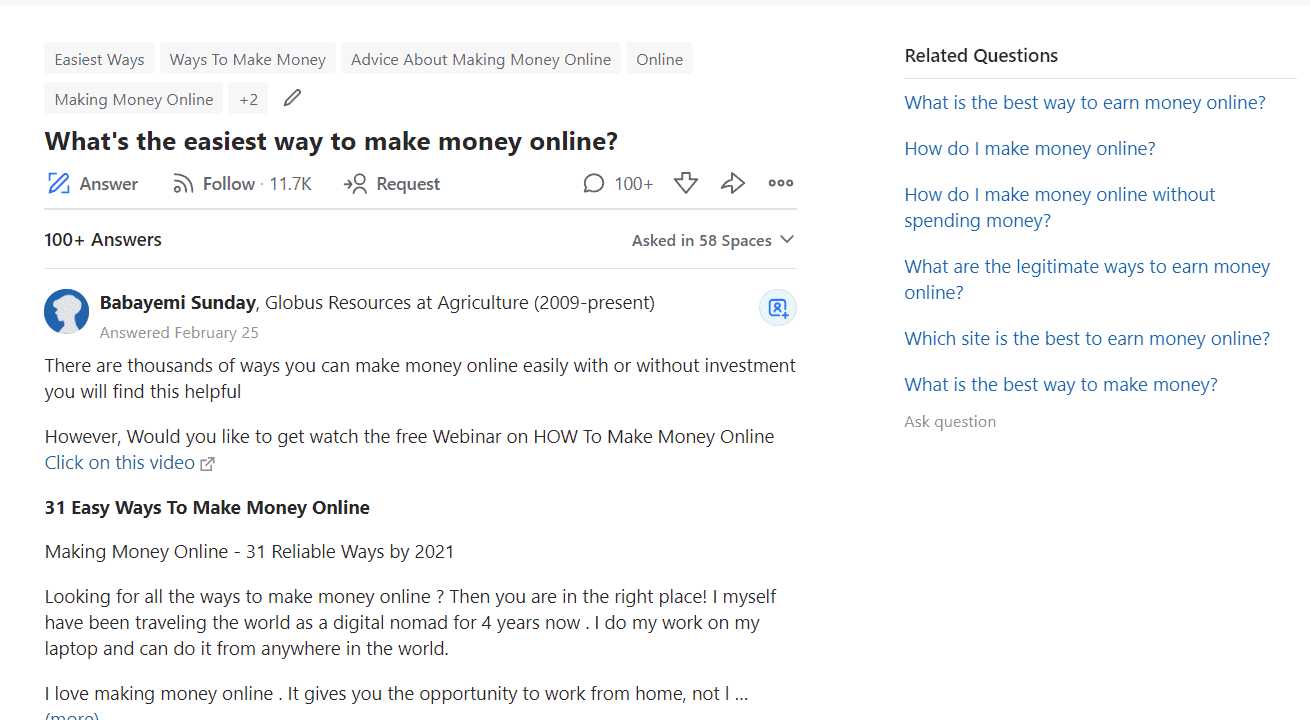Screen dimensions: 1310x720
Task: Open the Online topic tag
Action: (660, 59)
